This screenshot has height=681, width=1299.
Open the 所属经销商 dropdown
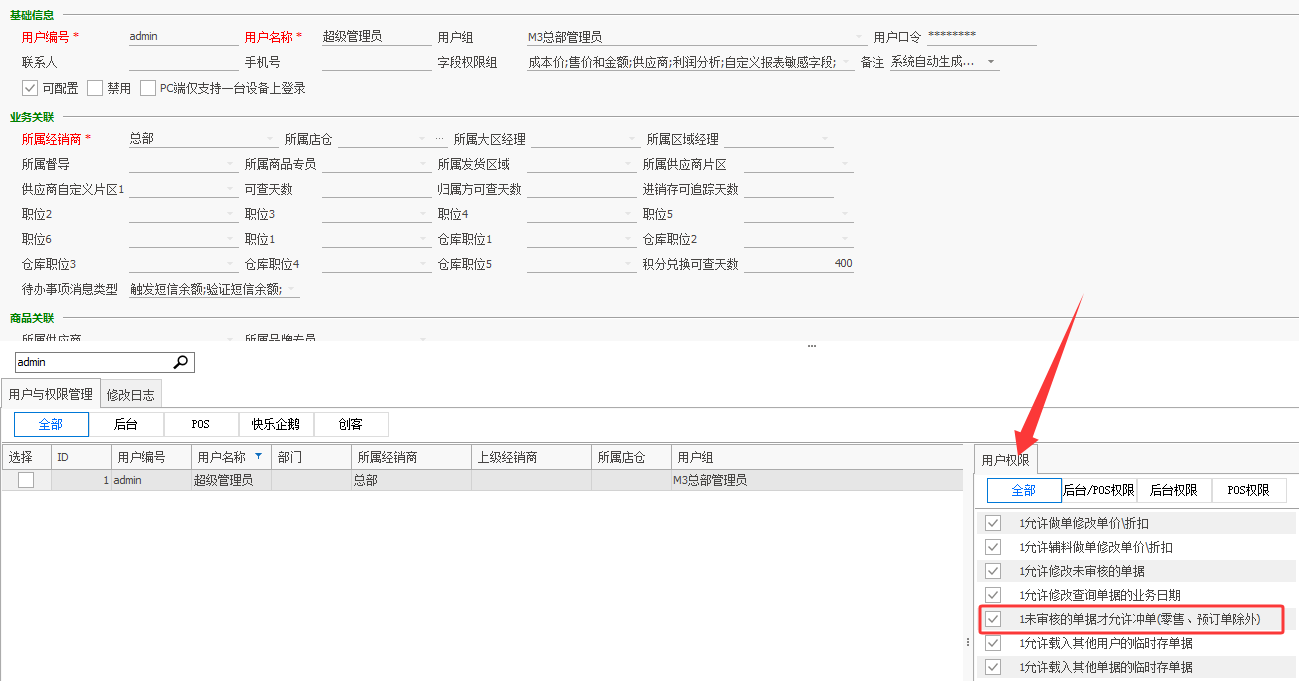point(271,139)
